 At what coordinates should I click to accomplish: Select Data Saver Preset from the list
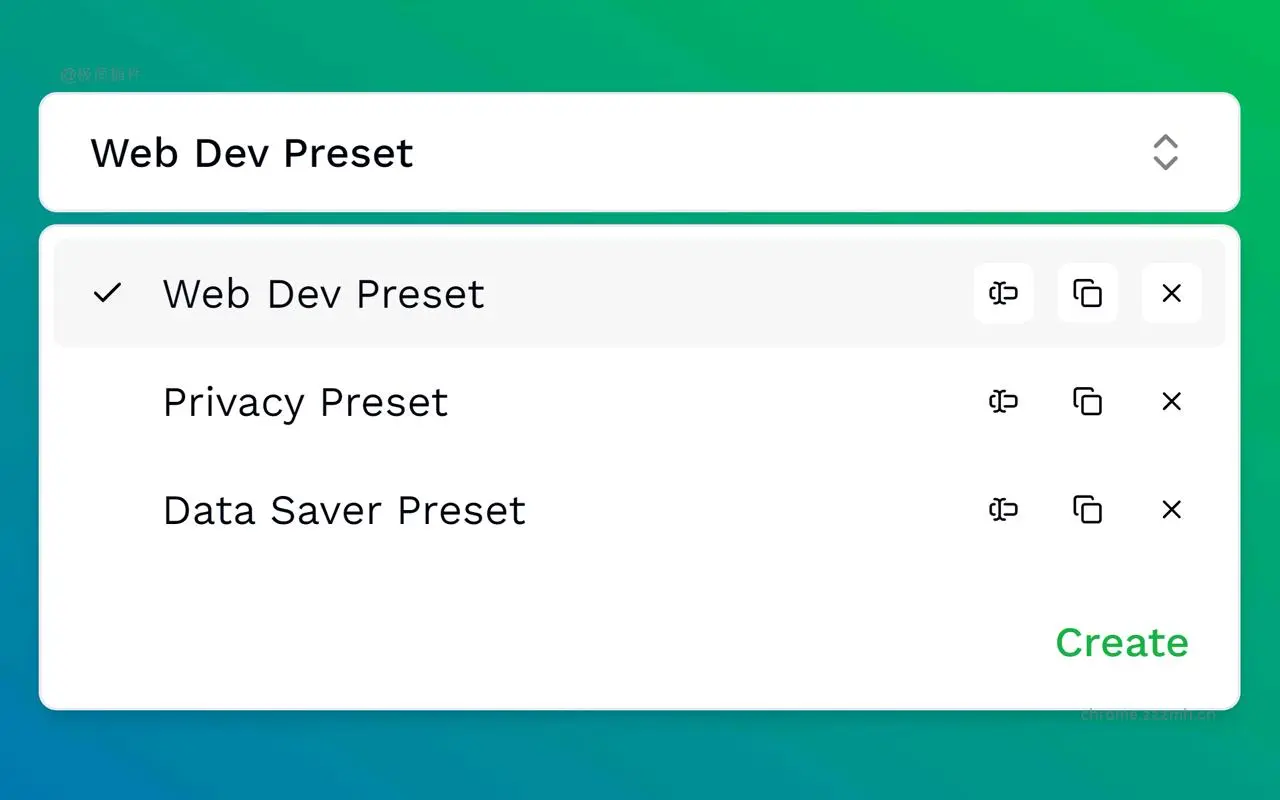click(344, 510)
